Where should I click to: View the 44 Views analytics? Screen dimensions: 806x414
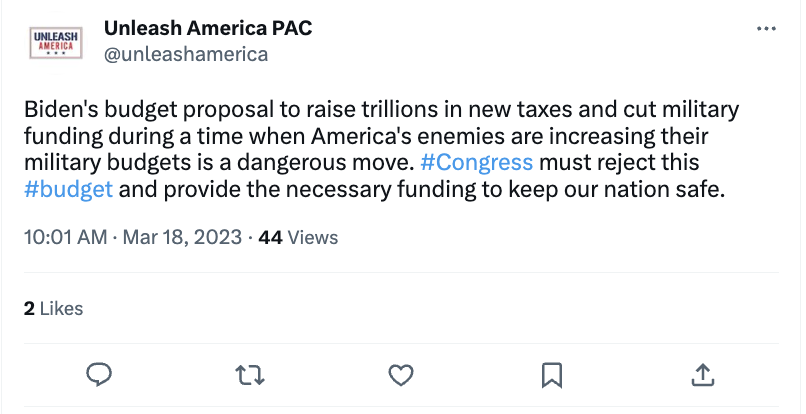298,237
